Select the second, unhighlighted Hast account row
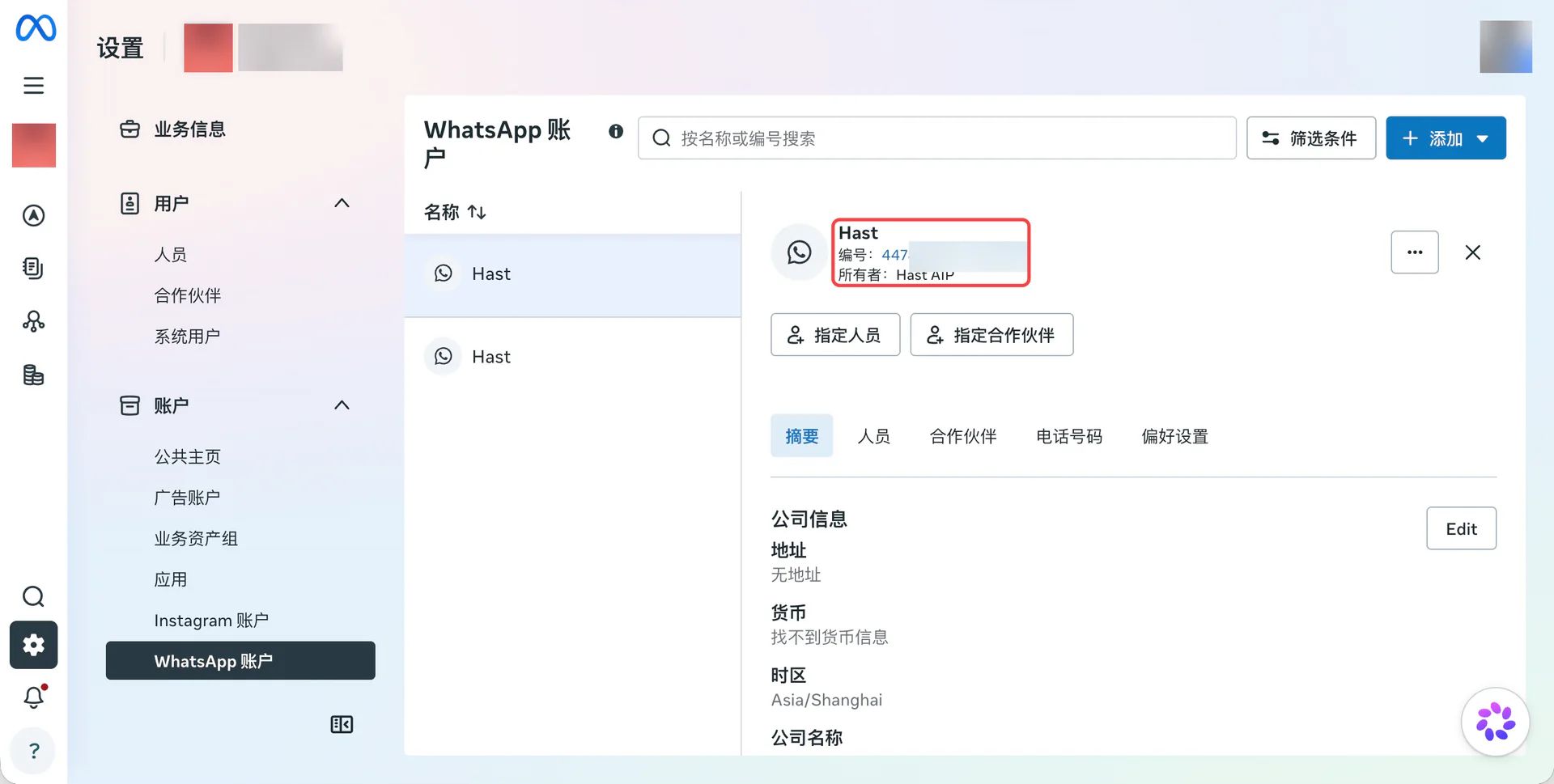Screen dimensions: 1554x784 573,357
